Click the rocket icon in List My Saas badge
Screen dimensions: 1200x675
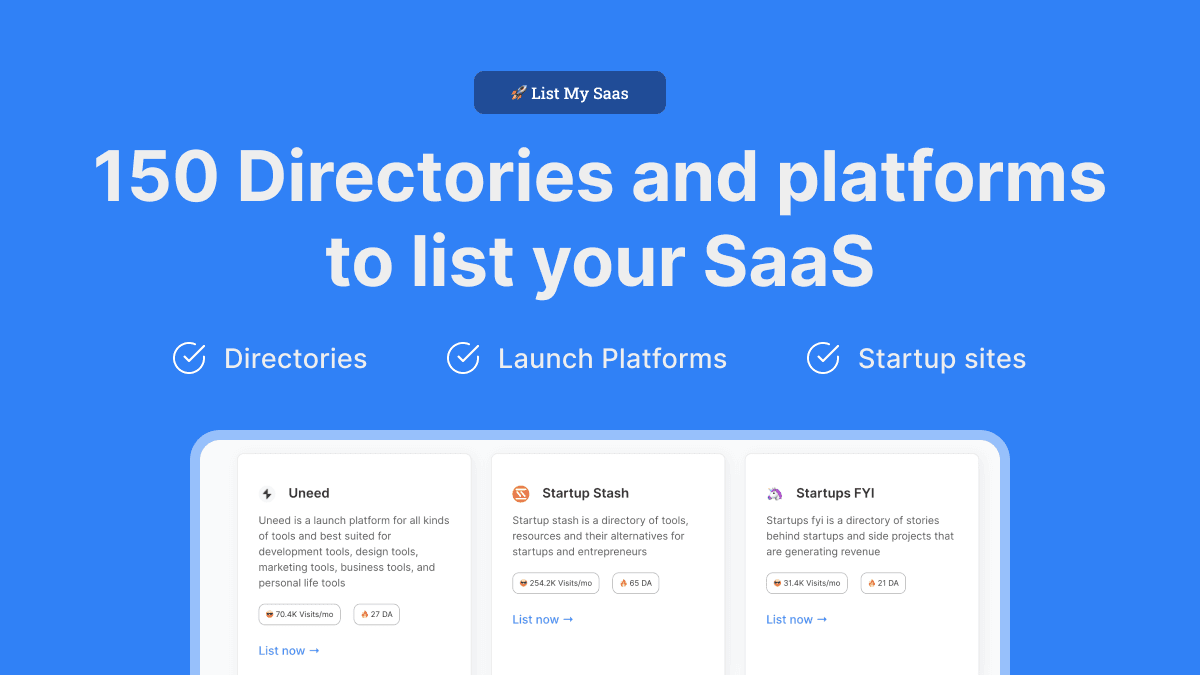pos(519,93)
